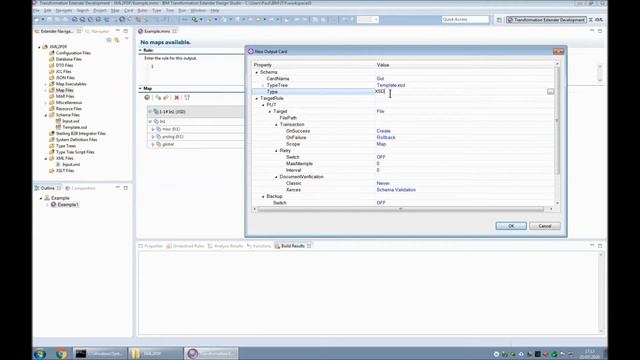640x360 pixels.
Task: Open the Analysis Results tab
Action: click(x=225, y=246)
